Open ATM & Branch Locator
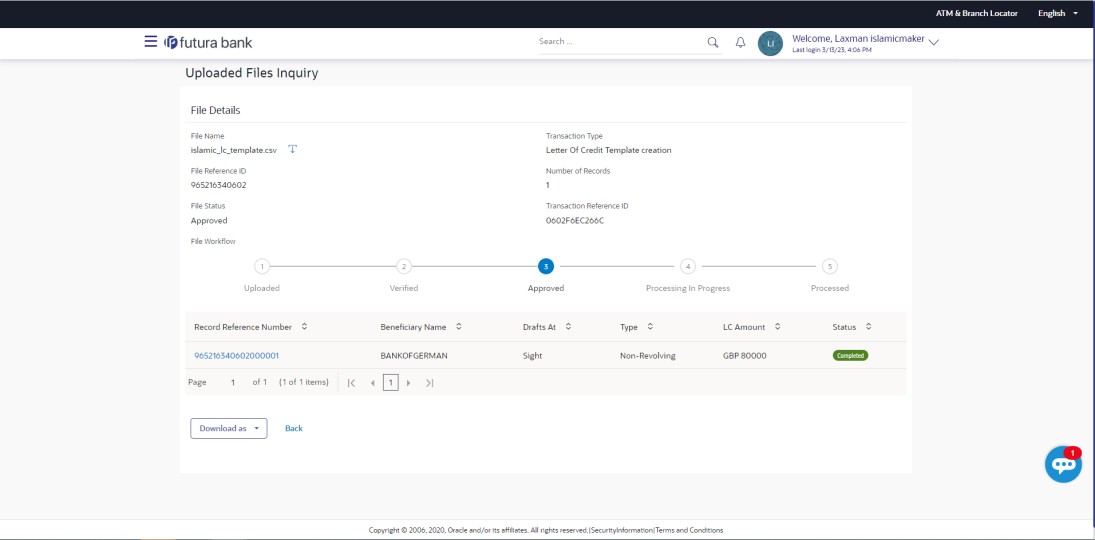1095x540 pixels. pyautogui.click(x=976, y=13)
